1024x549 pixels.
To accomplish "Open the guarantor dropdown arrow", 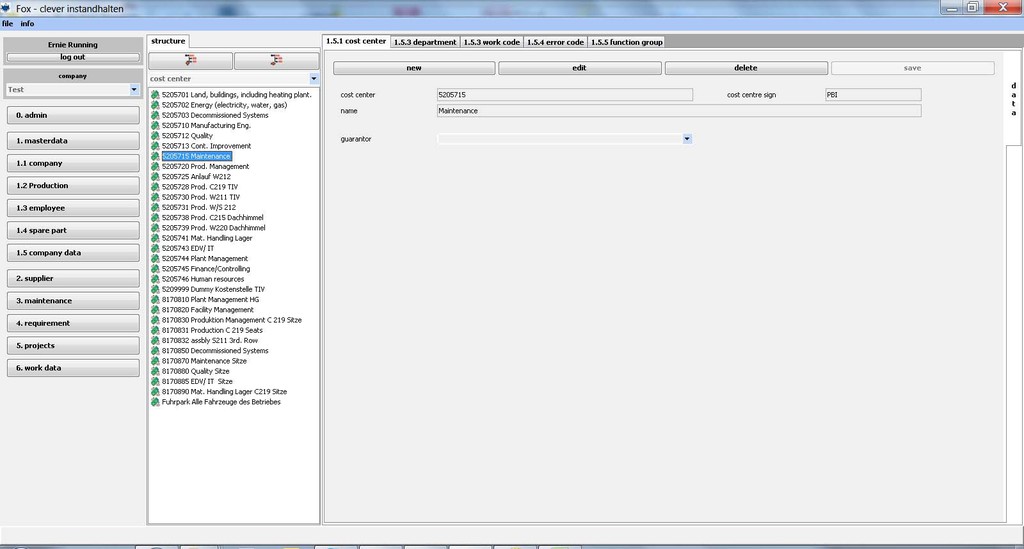I will (687, 139).
